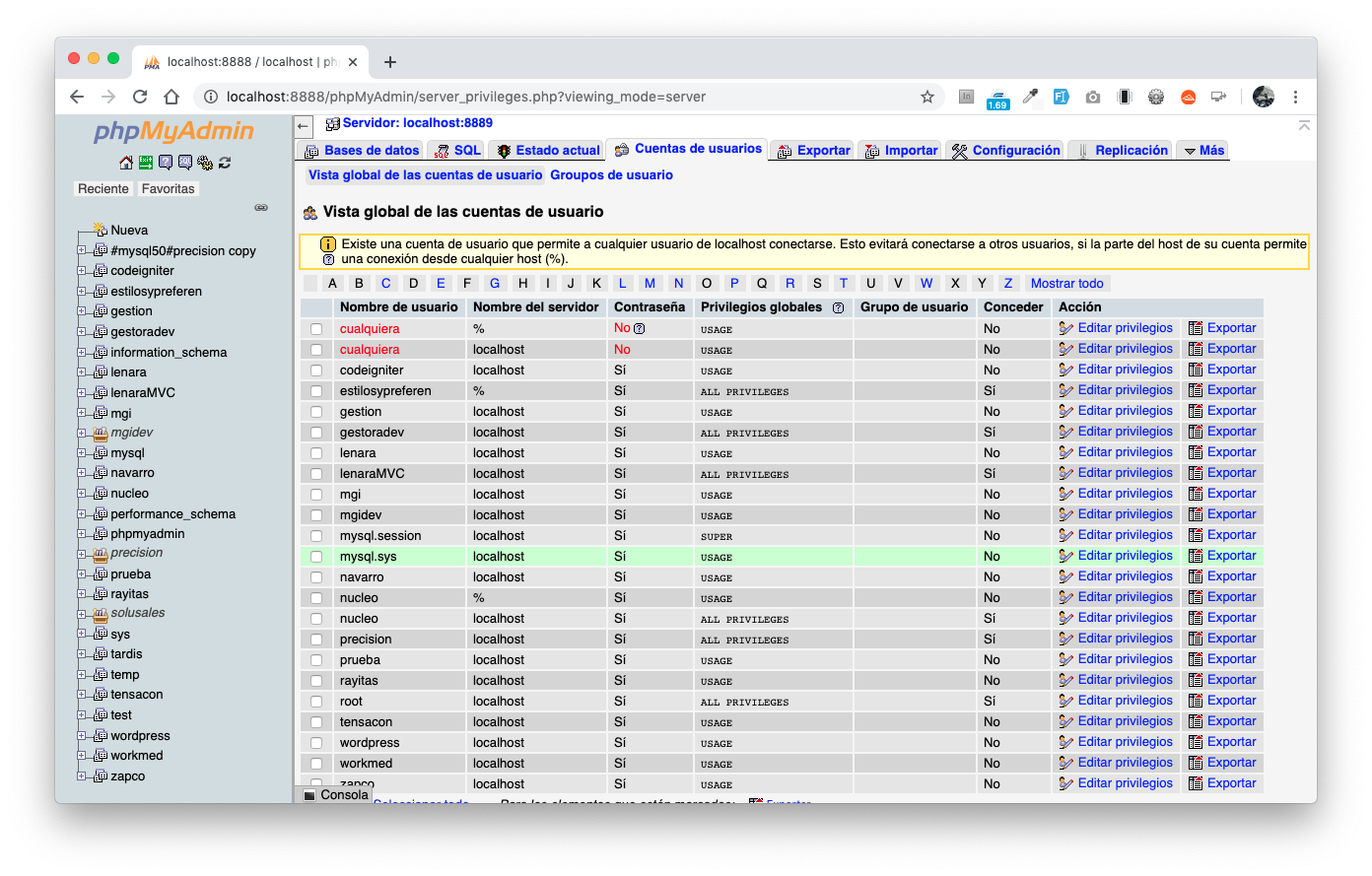
Task: Click the responsive phone viewer extension icon
Action: click(x=1125, y=97)
